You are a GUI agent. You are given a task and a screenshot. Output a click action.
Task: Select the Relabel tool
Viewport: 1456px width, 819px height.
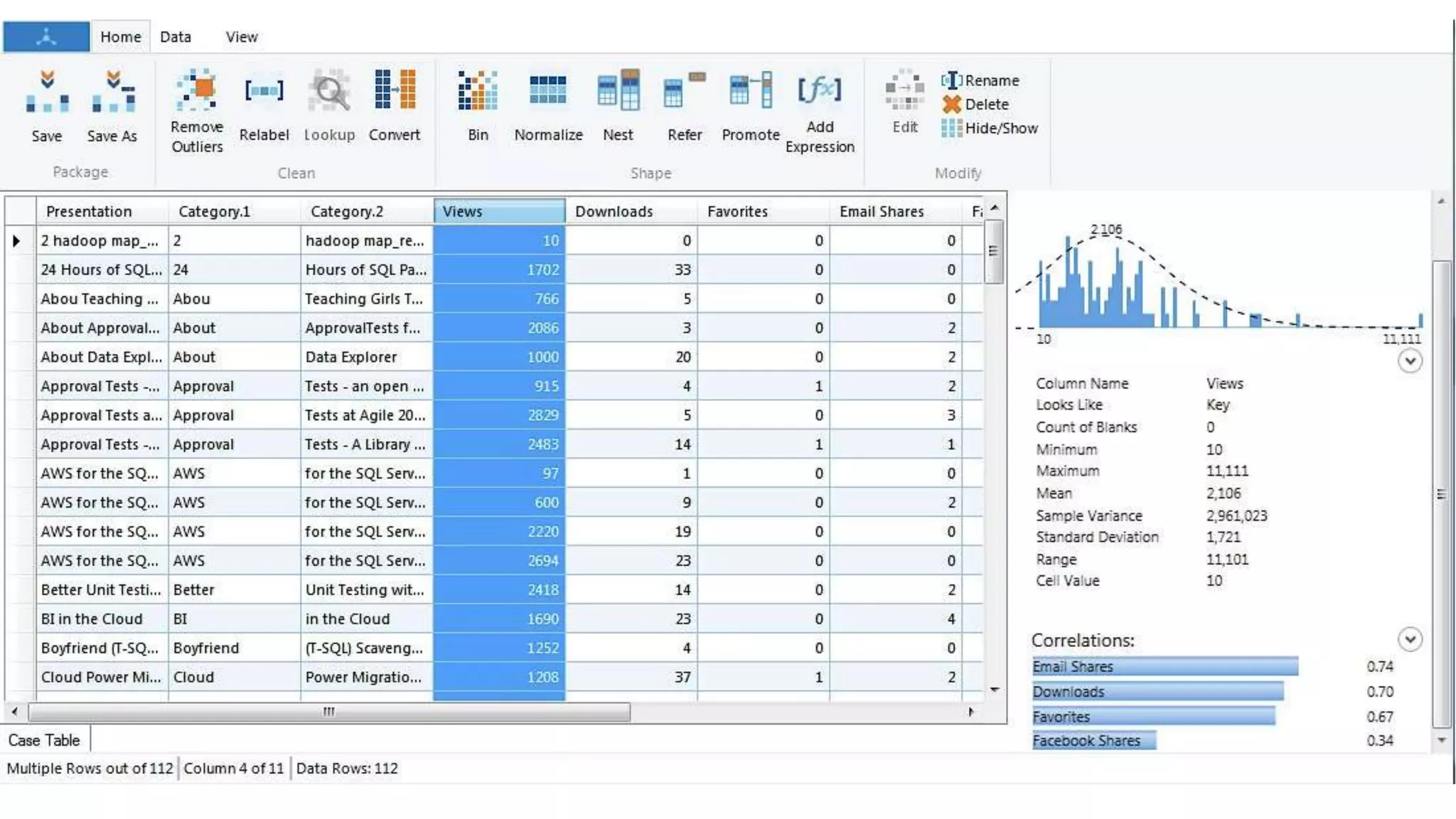coord(264,91)
